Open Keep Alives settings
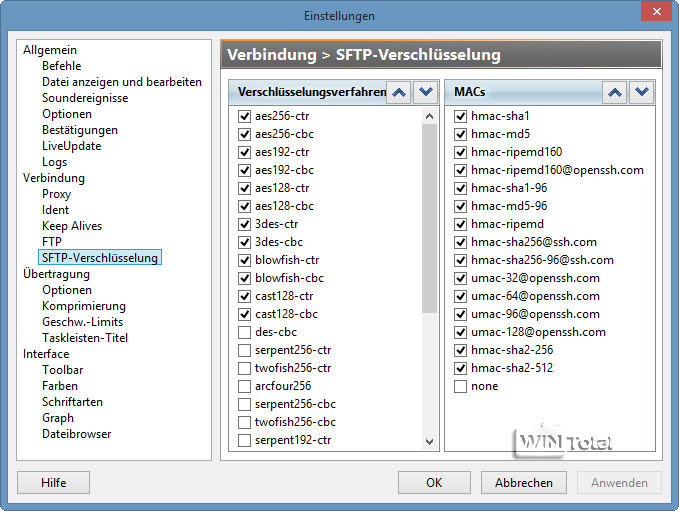This screenshot has height=511, width=679. 72,226
